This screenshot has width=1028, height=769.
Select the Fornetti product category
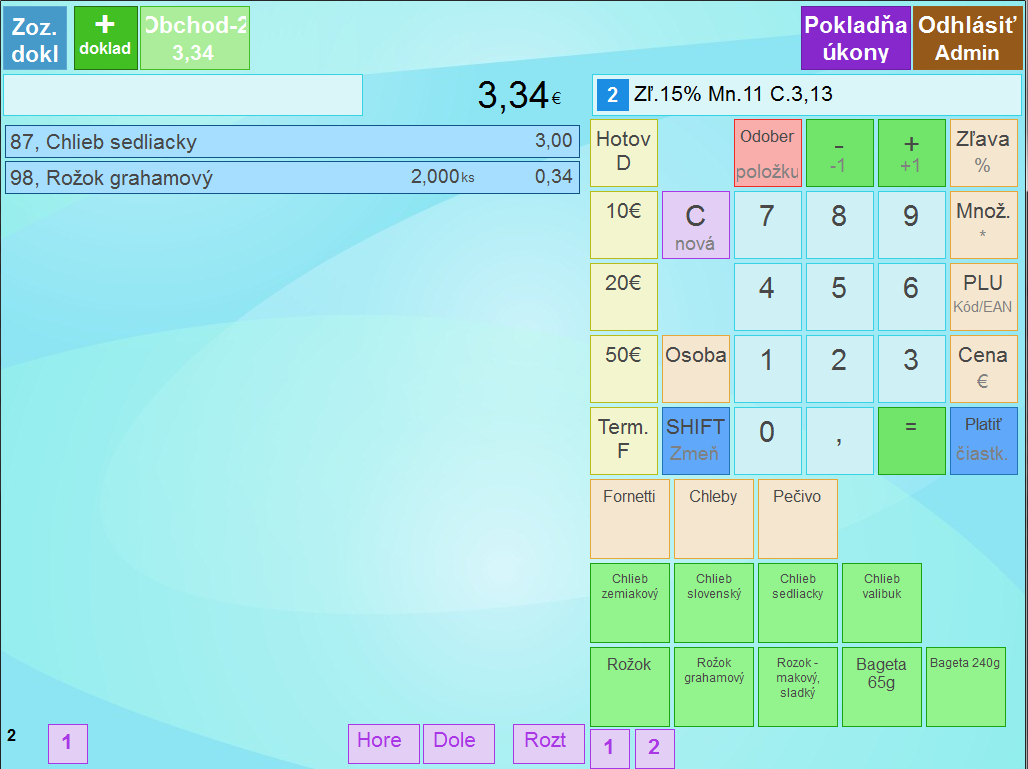click(629, 518)
